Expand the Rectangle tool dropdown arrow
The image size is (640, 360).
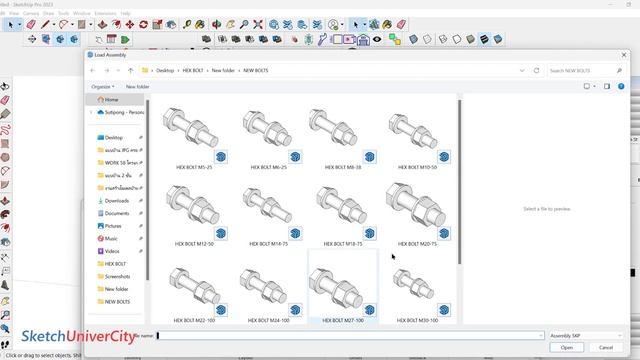[91, 25]
